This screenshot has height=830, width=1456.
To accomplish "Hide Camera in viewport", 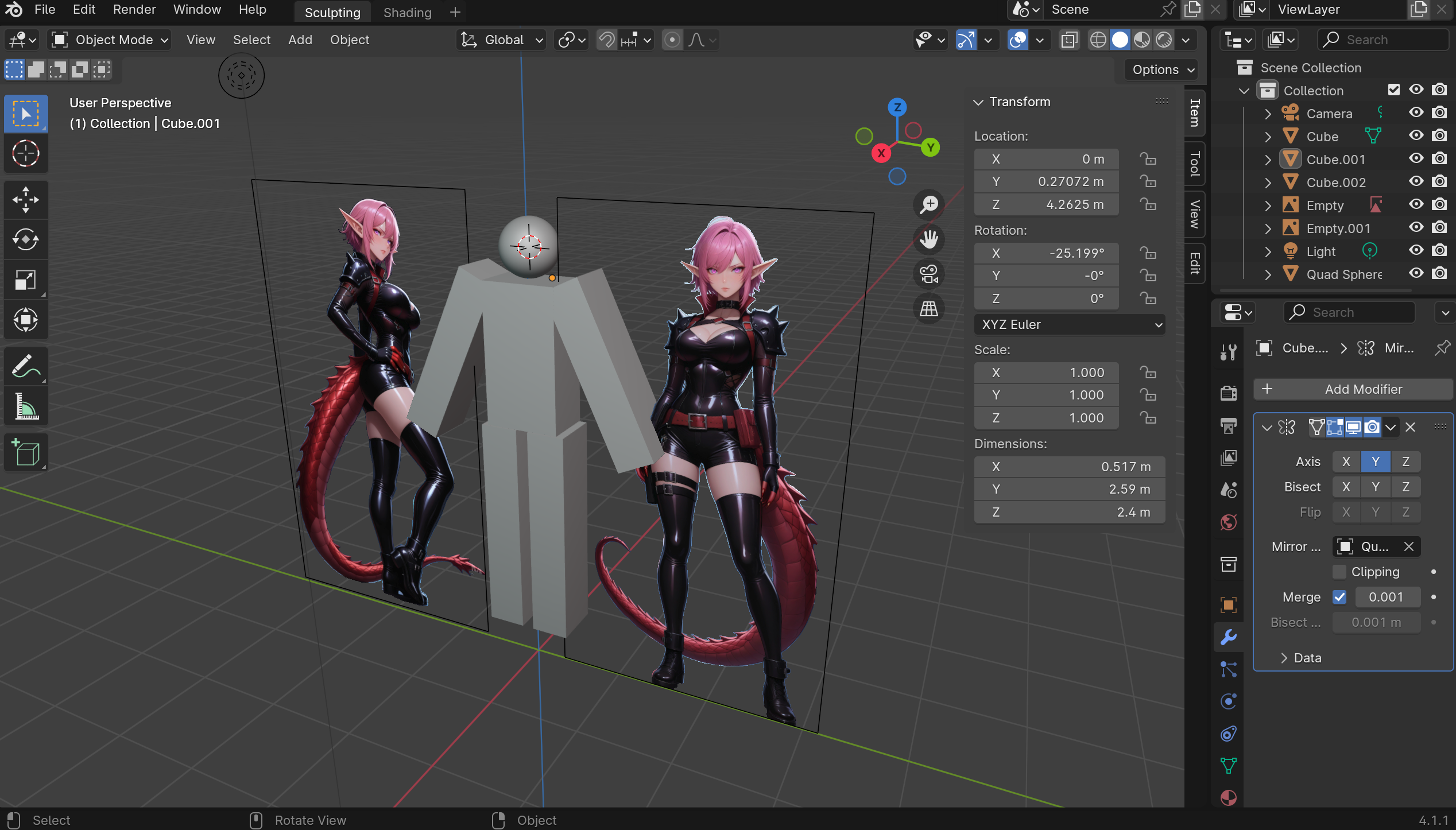I will point(1416,113).
